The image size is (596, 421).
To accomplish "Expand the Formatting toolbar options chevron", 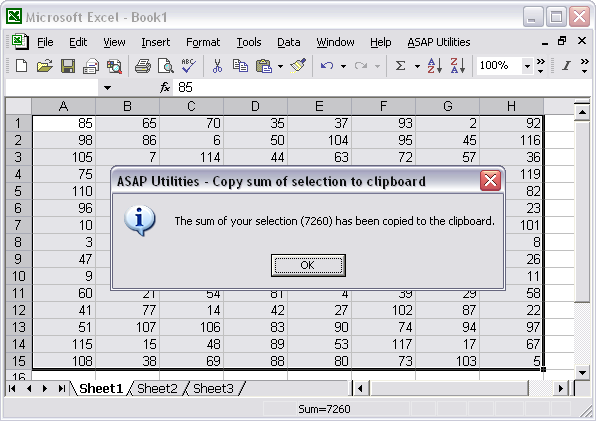I will [x=585, y=66].
